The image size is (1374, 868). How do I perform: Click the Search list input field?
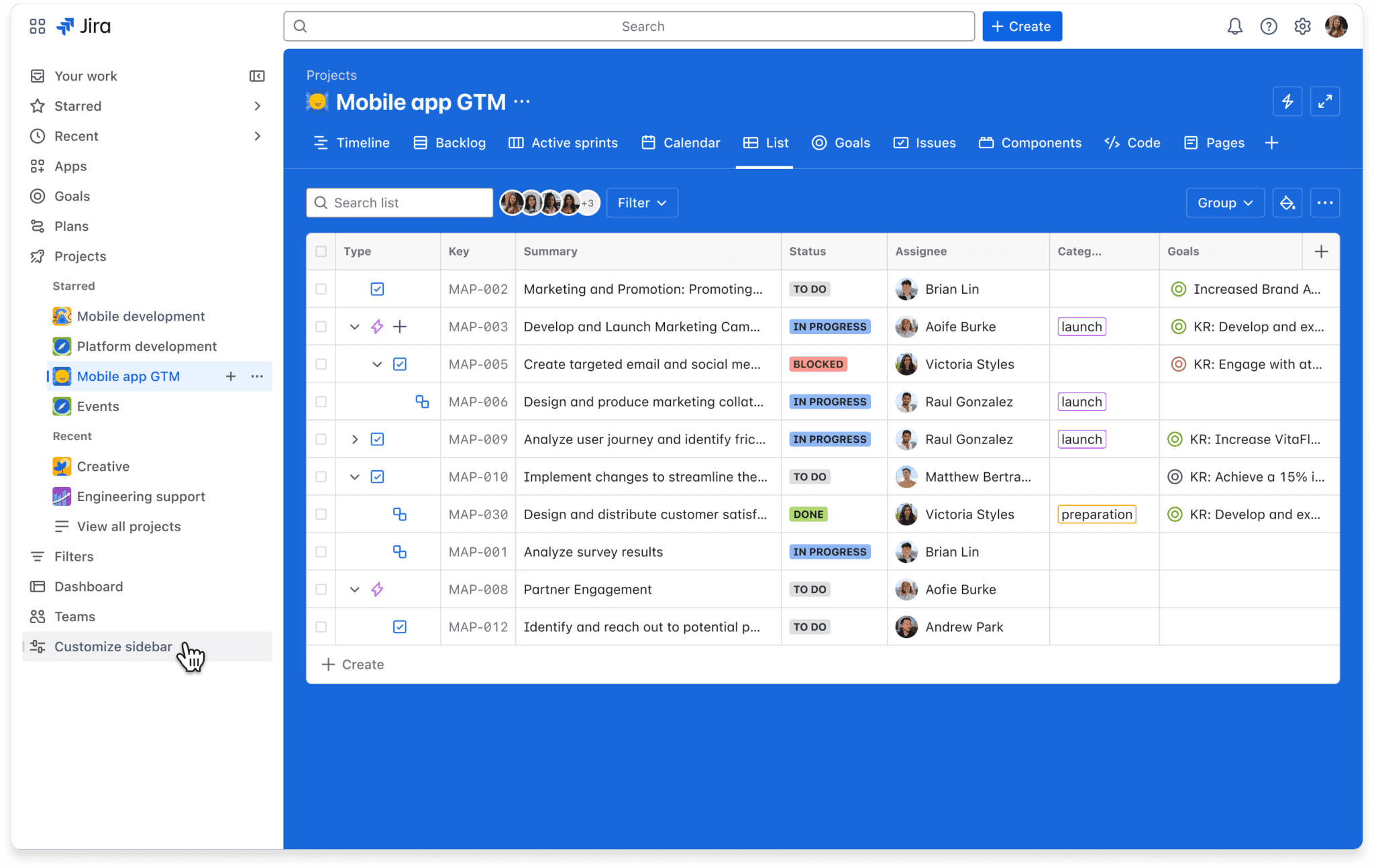pyautogui.click(x=399, y=202)
